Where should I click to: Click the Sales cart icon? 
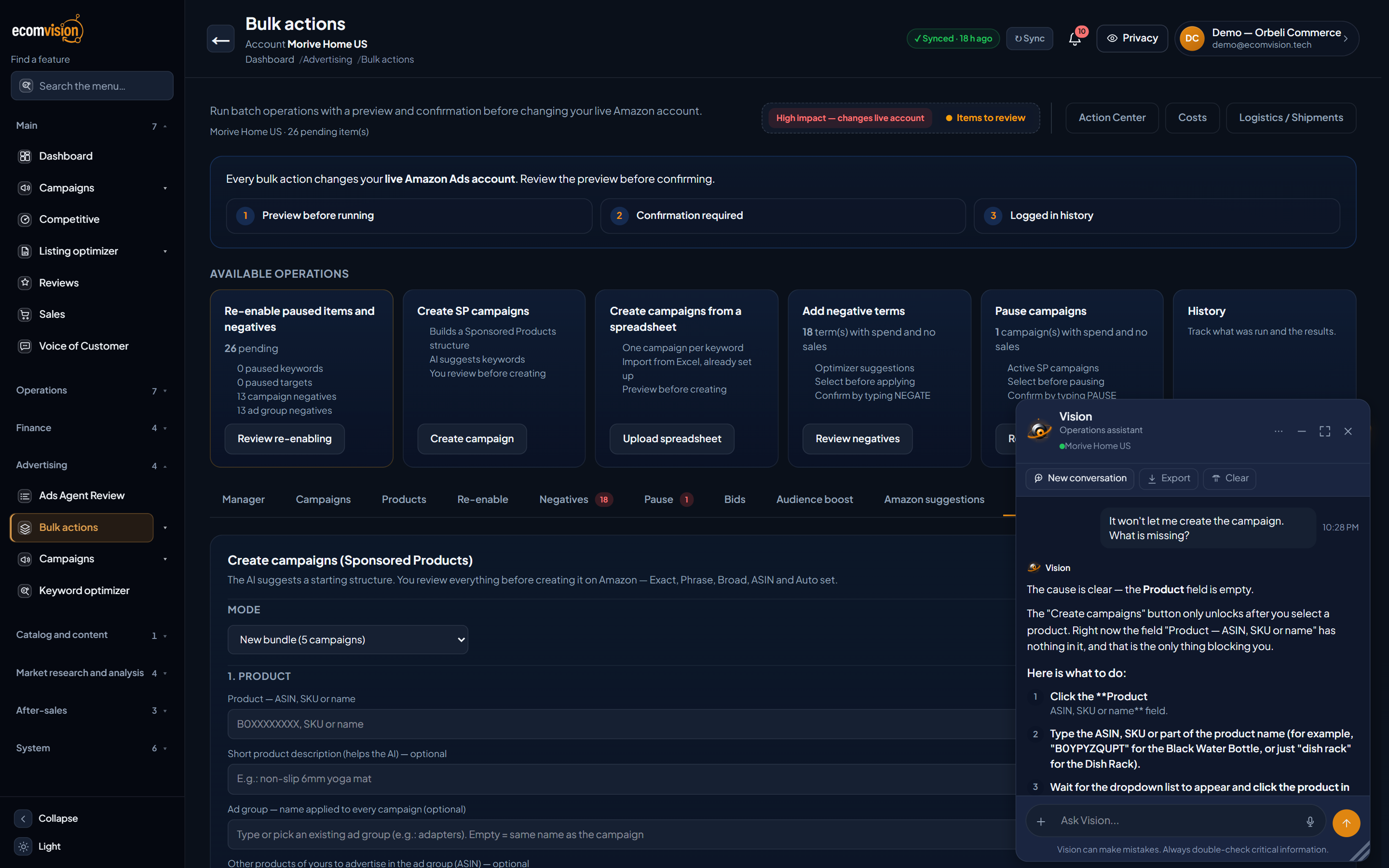[x=25, y=314]
